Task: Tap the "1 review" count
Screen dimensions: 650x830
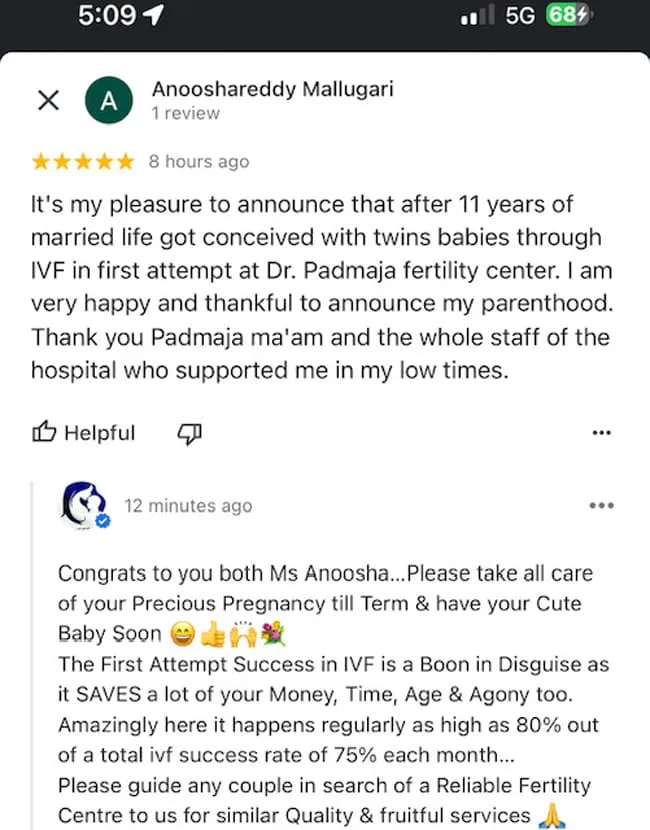Action: pos(185,114)
